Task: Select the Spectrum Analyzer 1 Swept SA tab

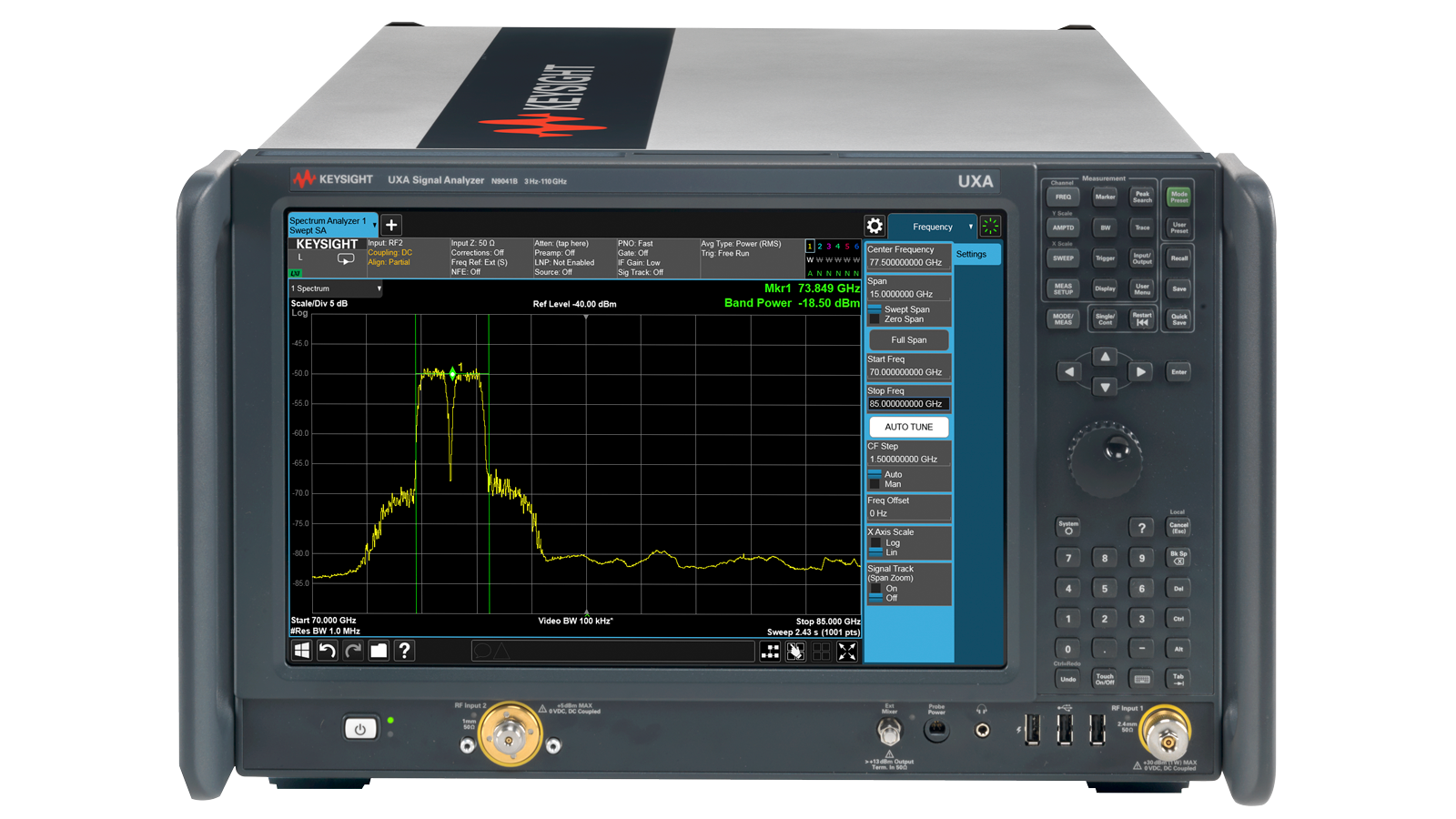Action: click(x=333, y=226)
